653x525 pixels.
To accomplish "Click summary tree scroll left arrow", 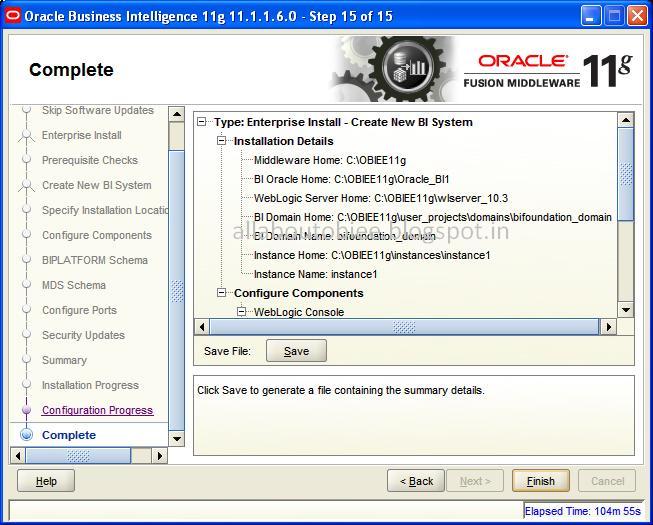I will click(202, 327).
